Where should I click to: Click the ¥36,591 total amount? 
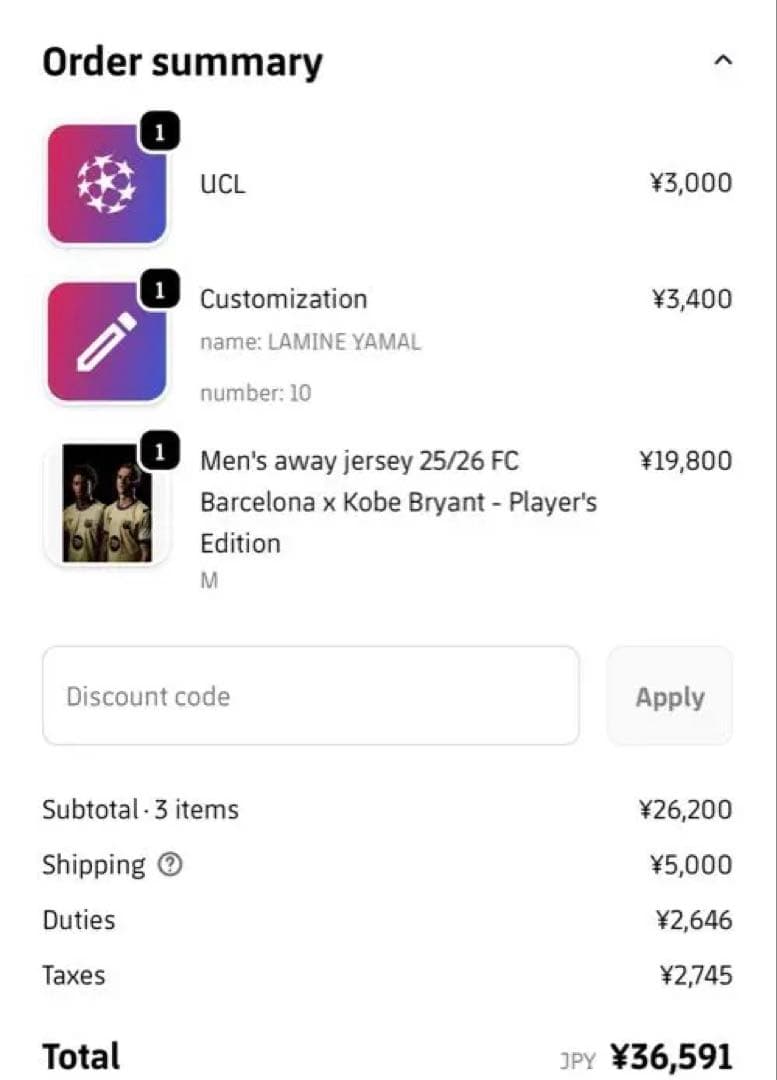point(671,1056)
